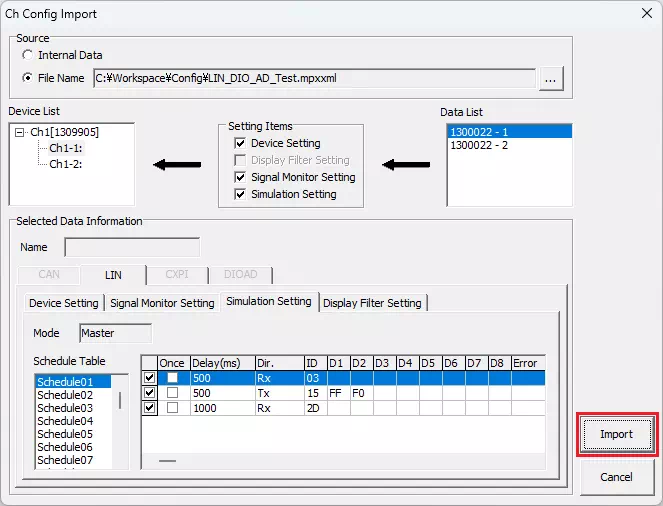The width and height of the screenshot is (663, 506).
Task: Select Schedule03 in Schedule Table
Action: 74,408
